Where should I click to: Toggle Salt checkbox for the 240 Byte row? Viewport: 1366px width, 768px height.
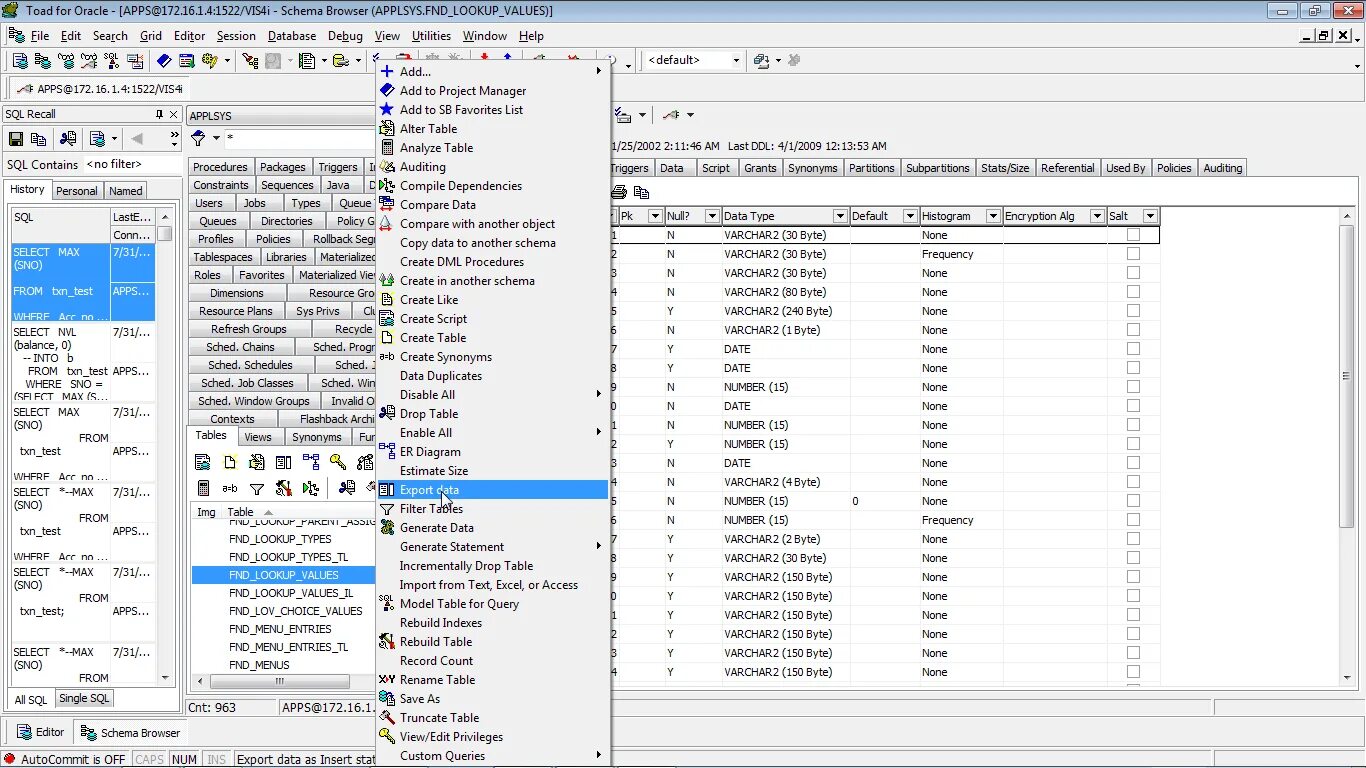coord(1133,311)
